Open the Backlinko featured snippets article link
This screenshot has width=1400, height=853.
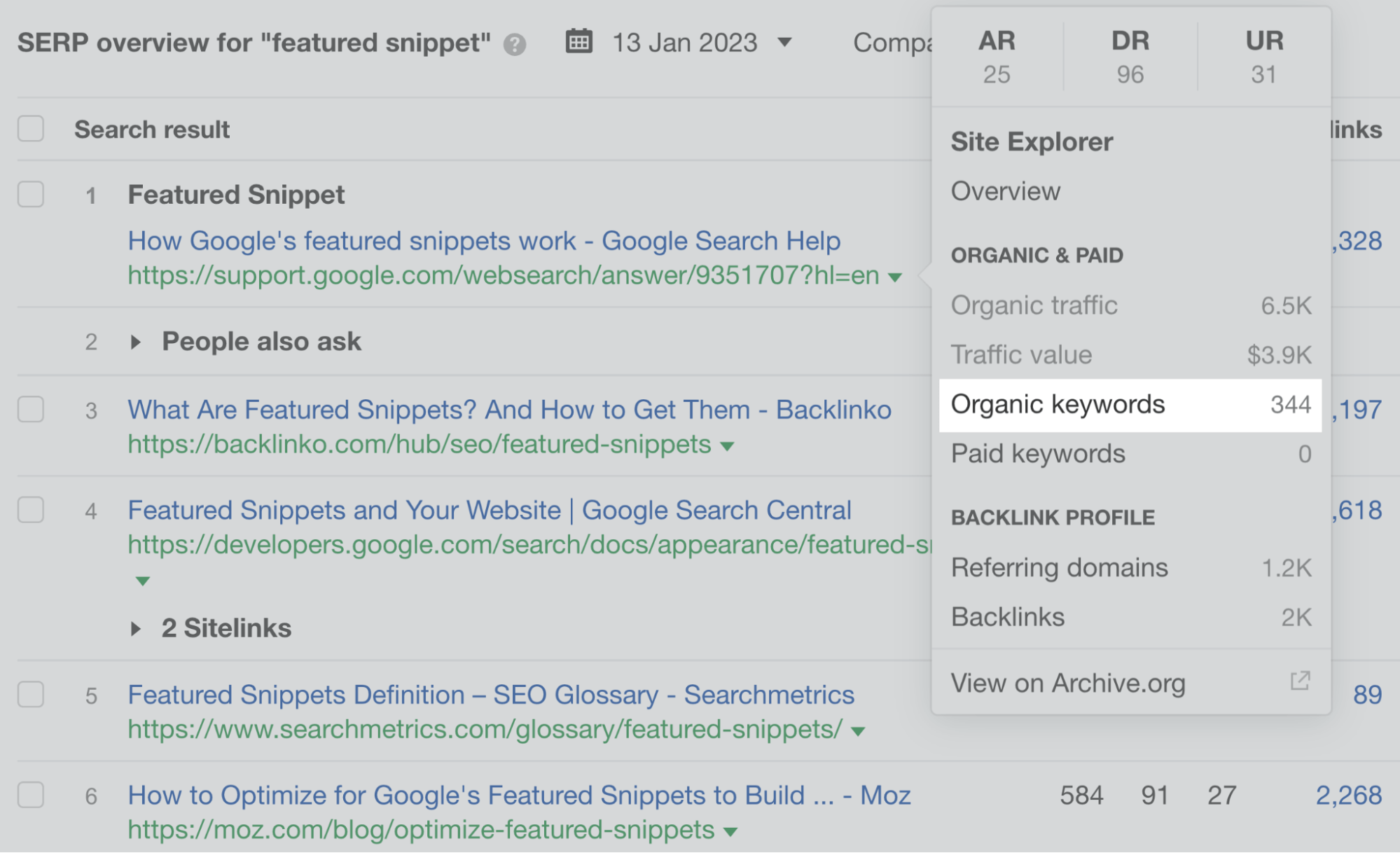click(509, 410)
